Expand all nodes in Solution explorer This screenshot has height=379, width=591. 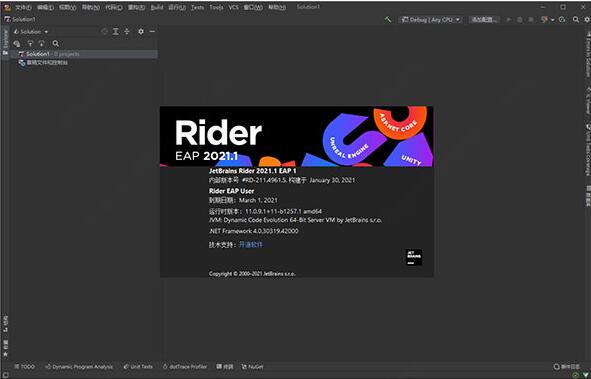[116, 32]
